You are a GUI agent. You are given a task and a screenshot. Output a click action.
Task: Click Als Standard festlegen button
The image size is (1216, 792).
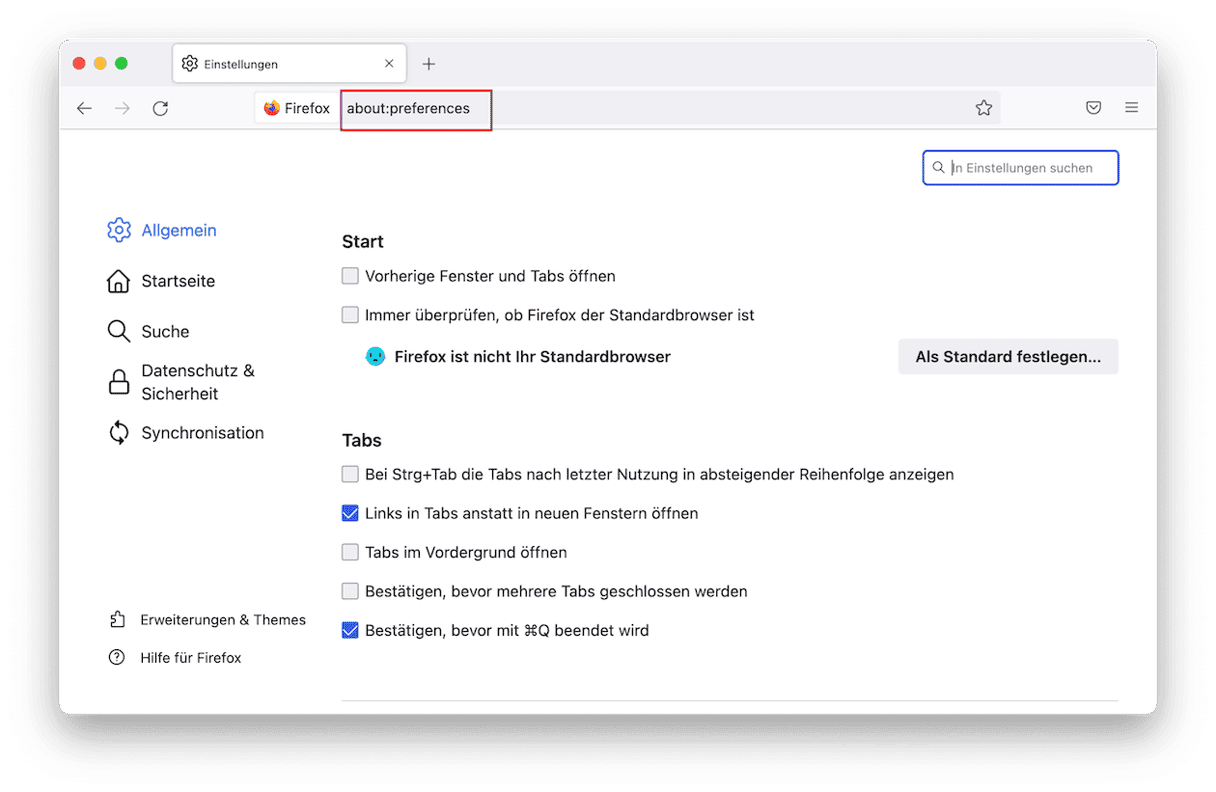pos(1008,357)
